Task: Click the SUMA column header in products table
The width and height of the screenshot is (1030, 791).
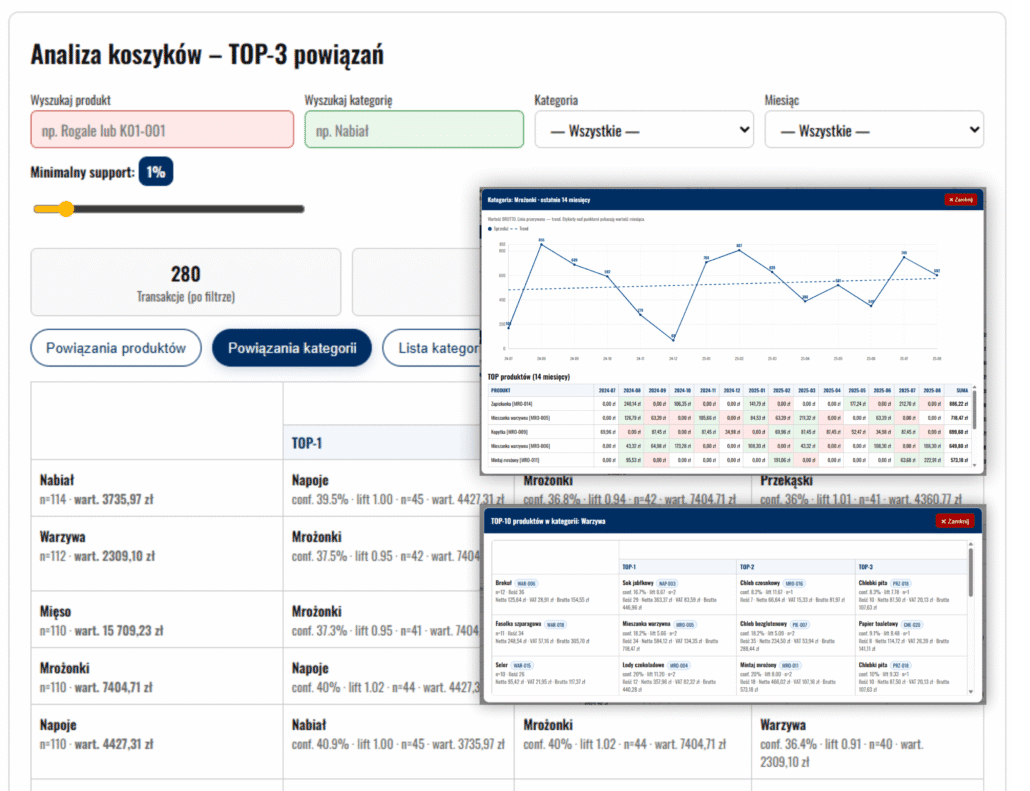Action: pos(959,390)
